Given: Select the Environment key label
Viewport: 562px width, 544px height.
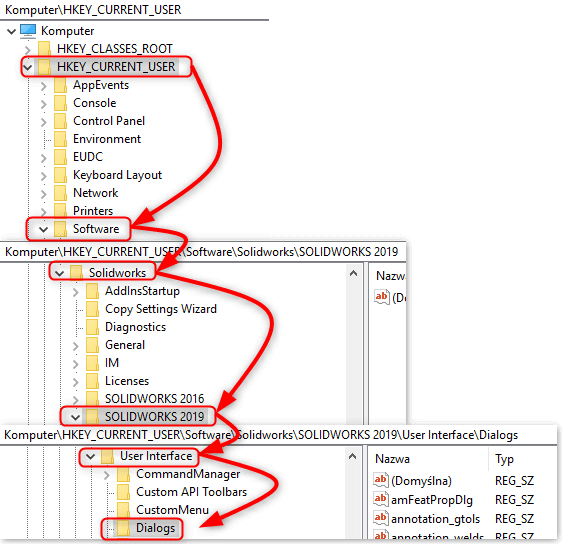Looking at the screenshot, I should (x=107, y=139).
